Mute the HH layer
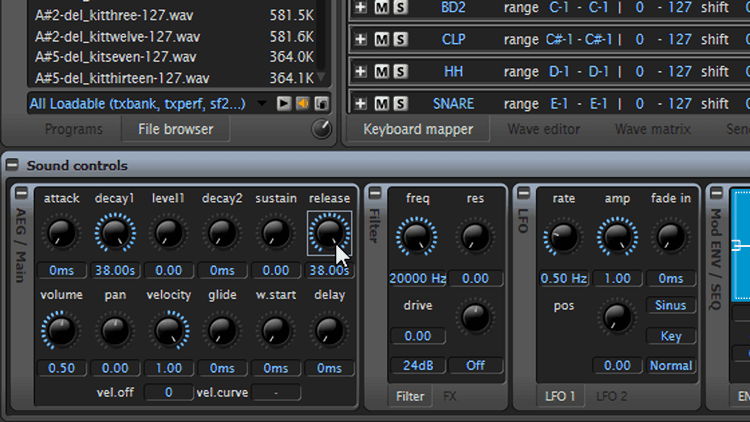Image resolution: width=750 pixels, height=422 pixels. [x=381, y=71]
